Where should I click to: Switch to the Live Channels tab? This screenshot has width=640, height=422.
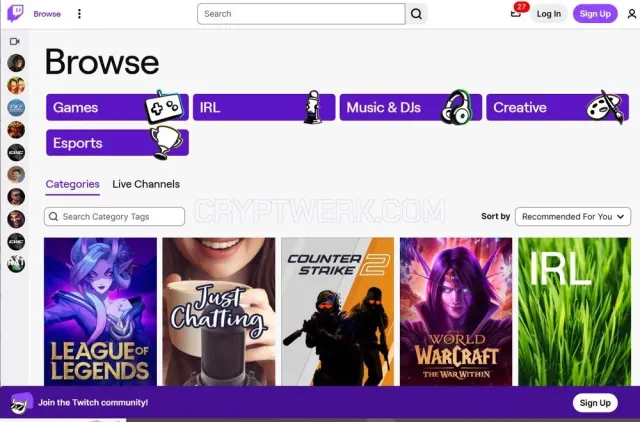pyautogui.click(x=146, y=184)
